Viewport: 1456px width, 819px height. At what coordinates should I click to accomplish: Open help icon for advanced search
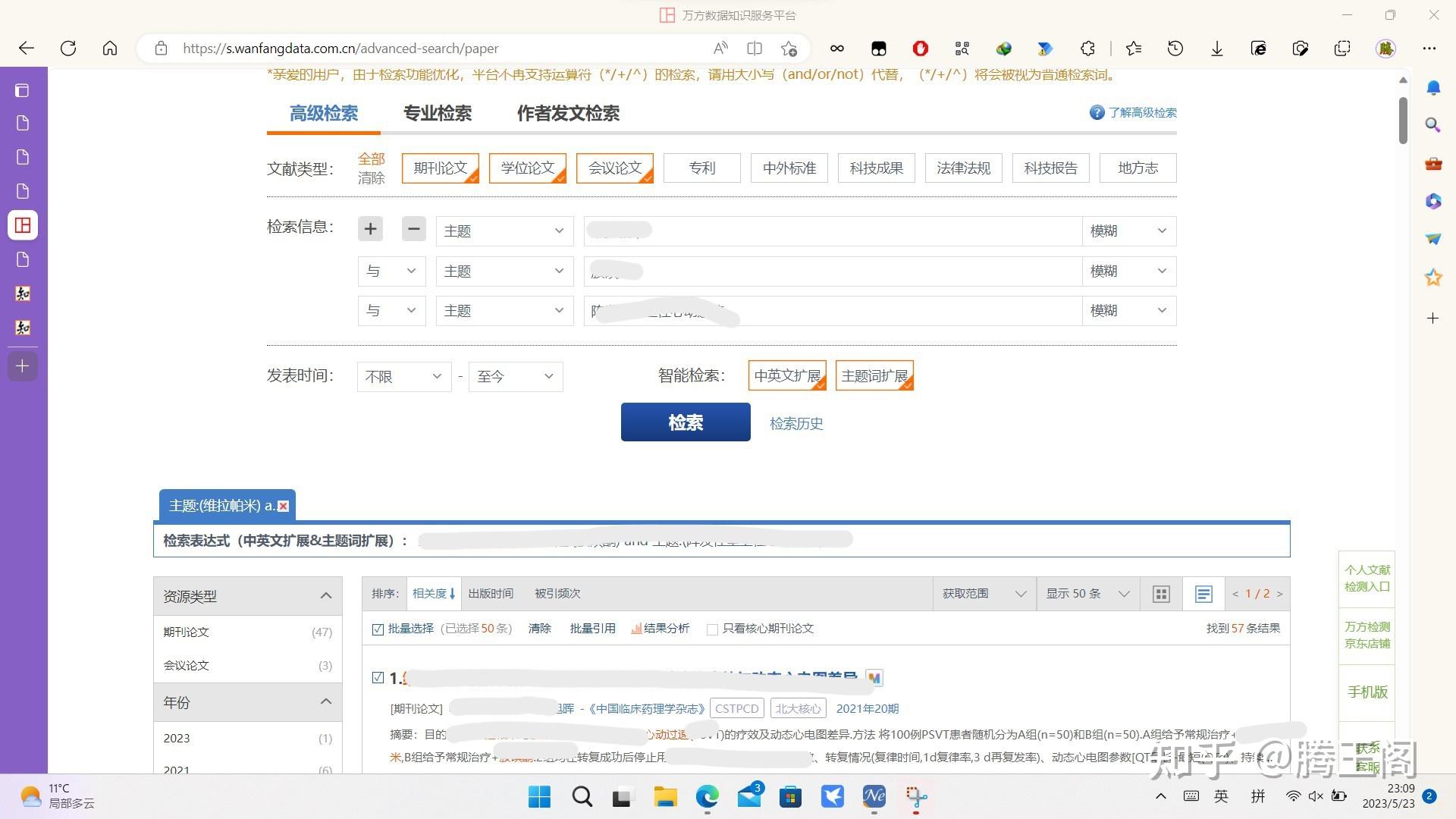tap(1097, 112)
